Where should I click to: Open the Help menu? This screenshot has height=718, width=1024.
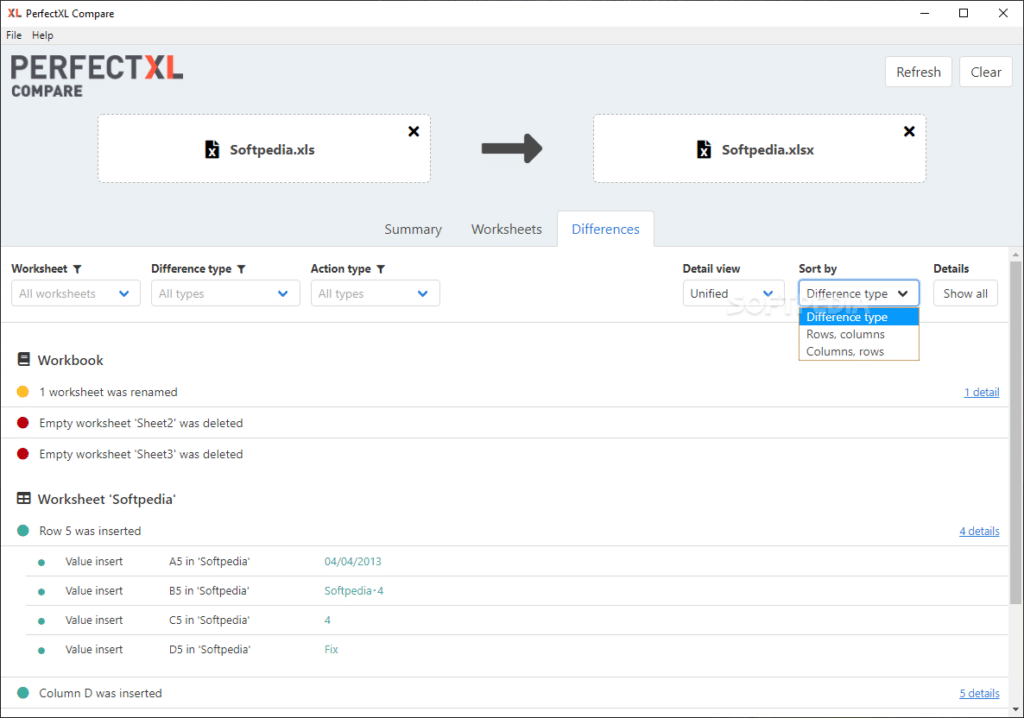[42, 35]
